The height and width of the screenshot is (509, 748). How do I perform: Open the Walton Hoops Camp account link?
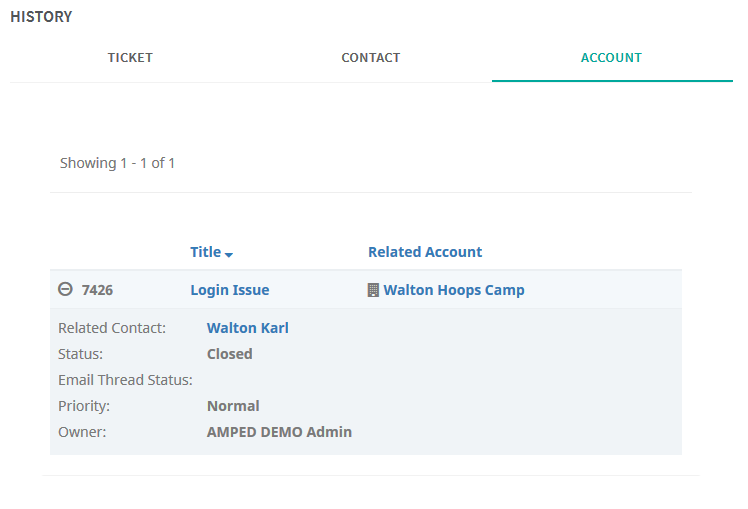454,290
